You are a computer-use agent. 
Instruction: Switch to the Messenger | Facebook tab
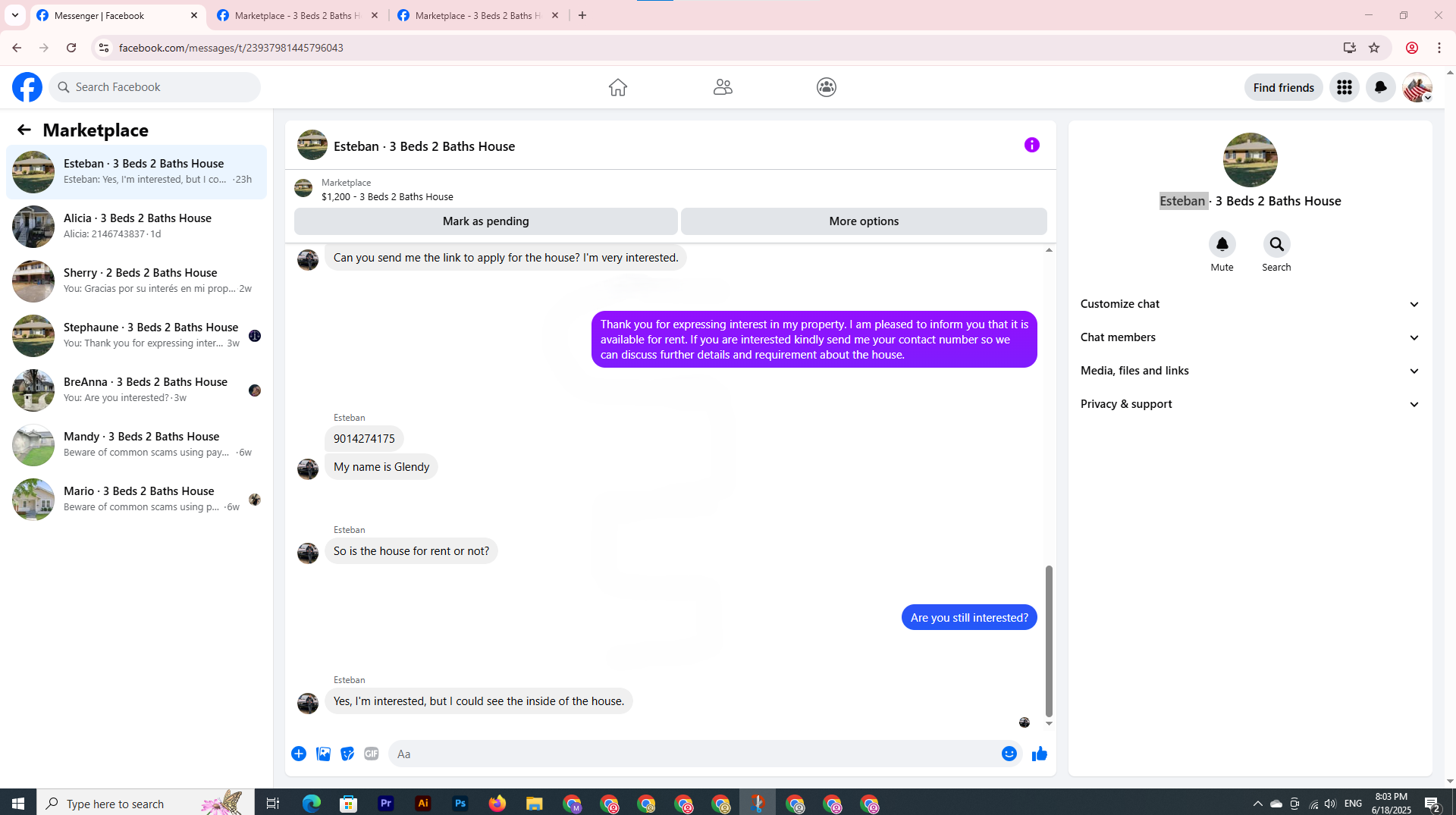(x=118, y=15)
